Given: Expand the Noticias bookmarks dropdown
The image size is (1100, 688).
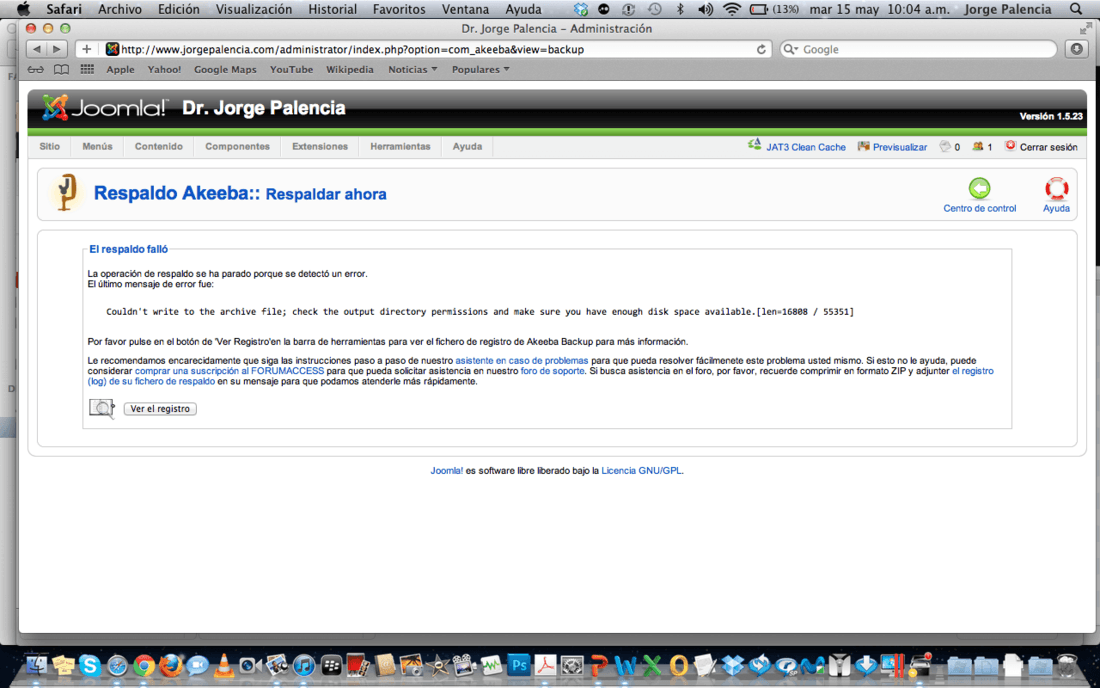Looking at the screenshot, I should pyautogui.click(x=412, y=69).
